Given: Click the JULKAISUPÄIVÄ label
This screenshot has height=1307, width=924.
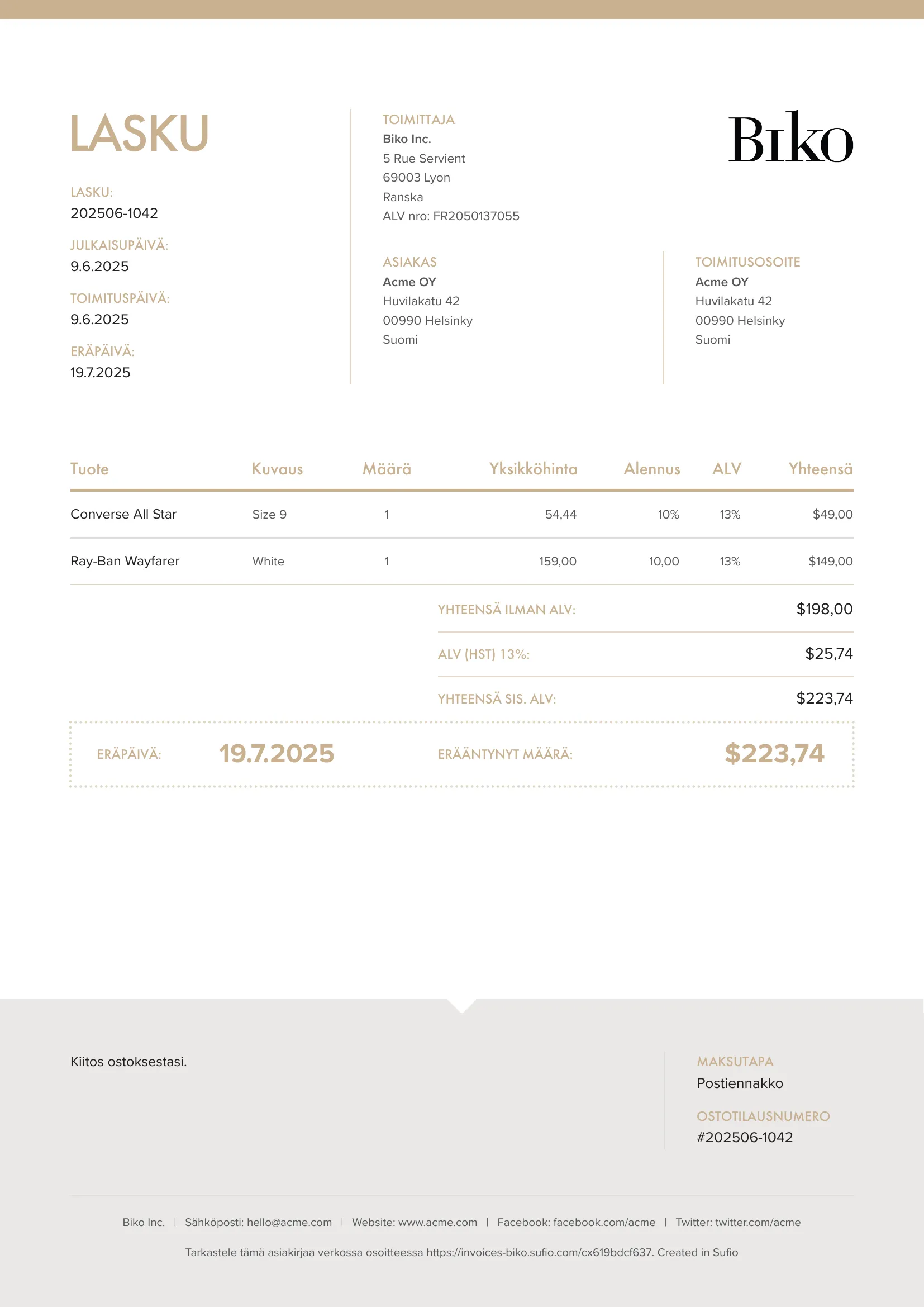Looking at the screenshot, I should pos(119,245).
